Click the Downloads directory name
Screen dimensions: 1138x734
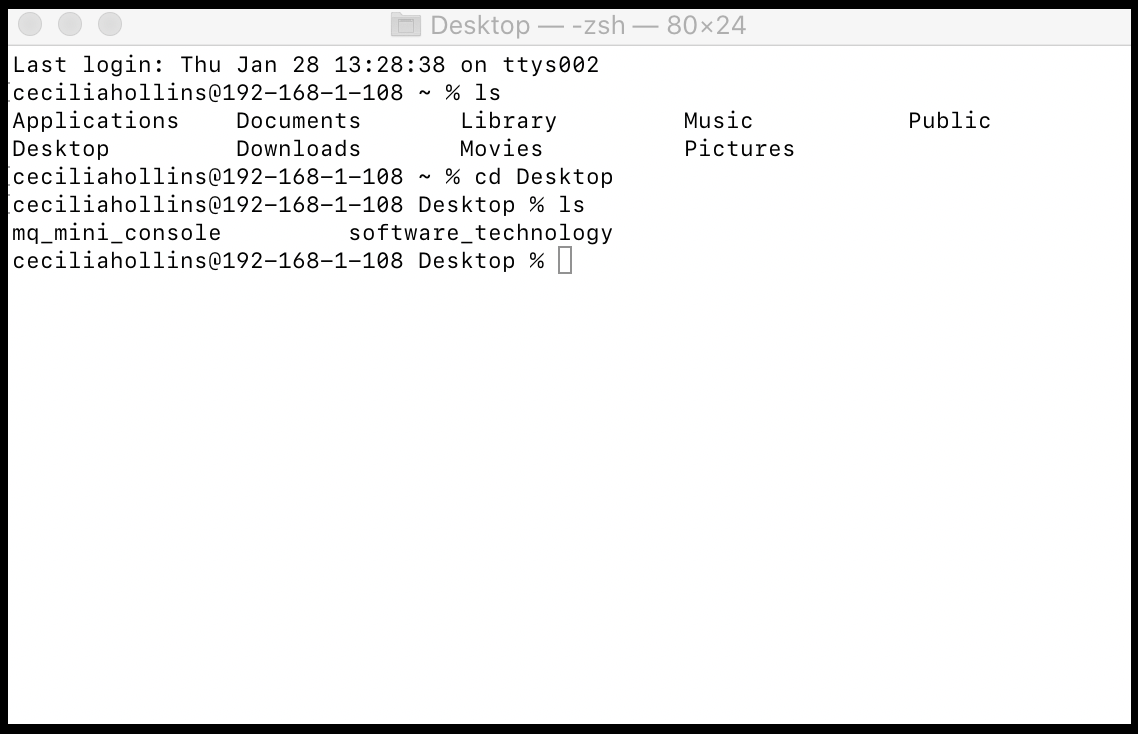click(x=298, y=149)
